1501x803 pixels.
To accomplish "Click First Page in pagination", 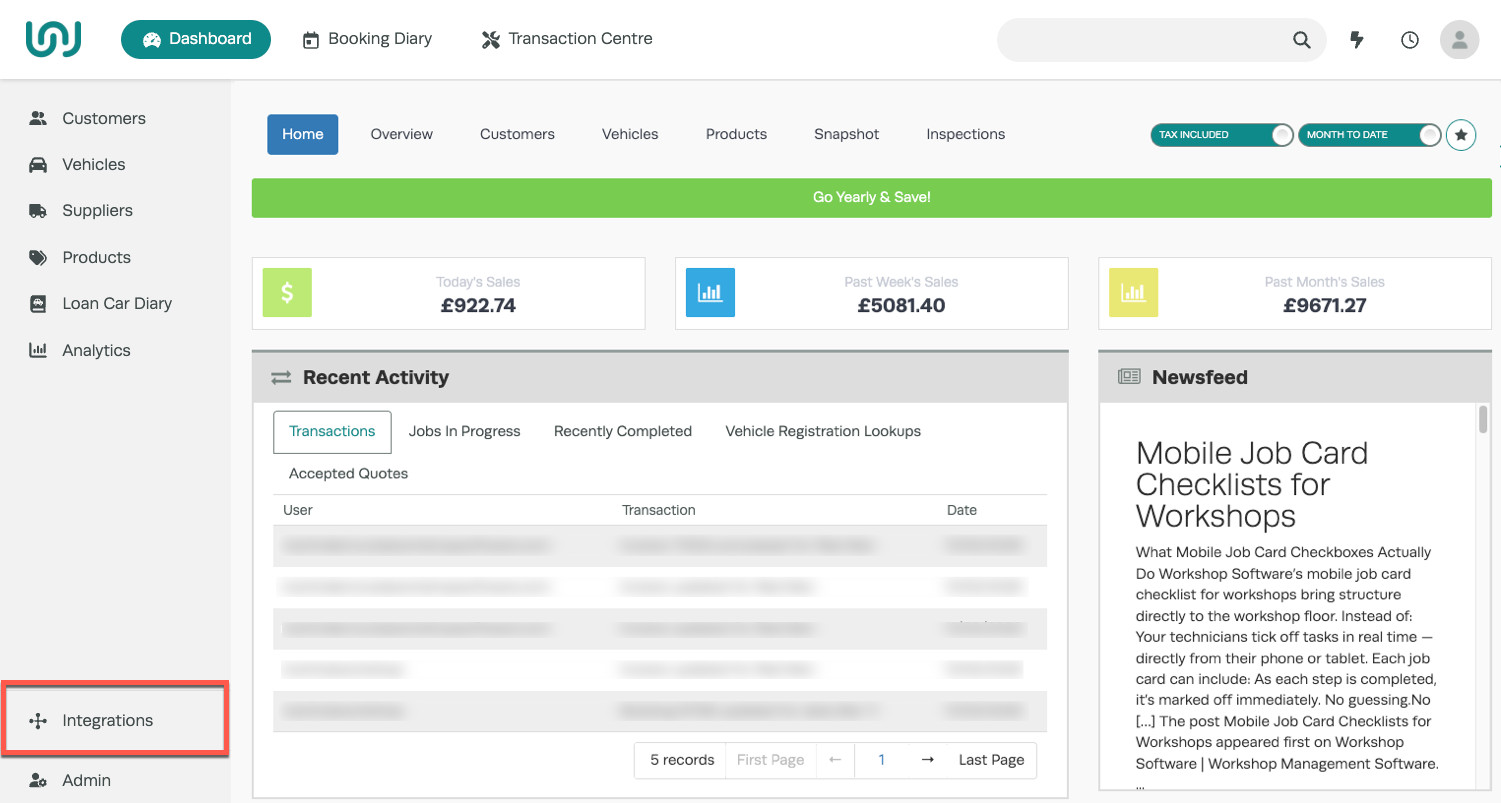I will (770, 760).
